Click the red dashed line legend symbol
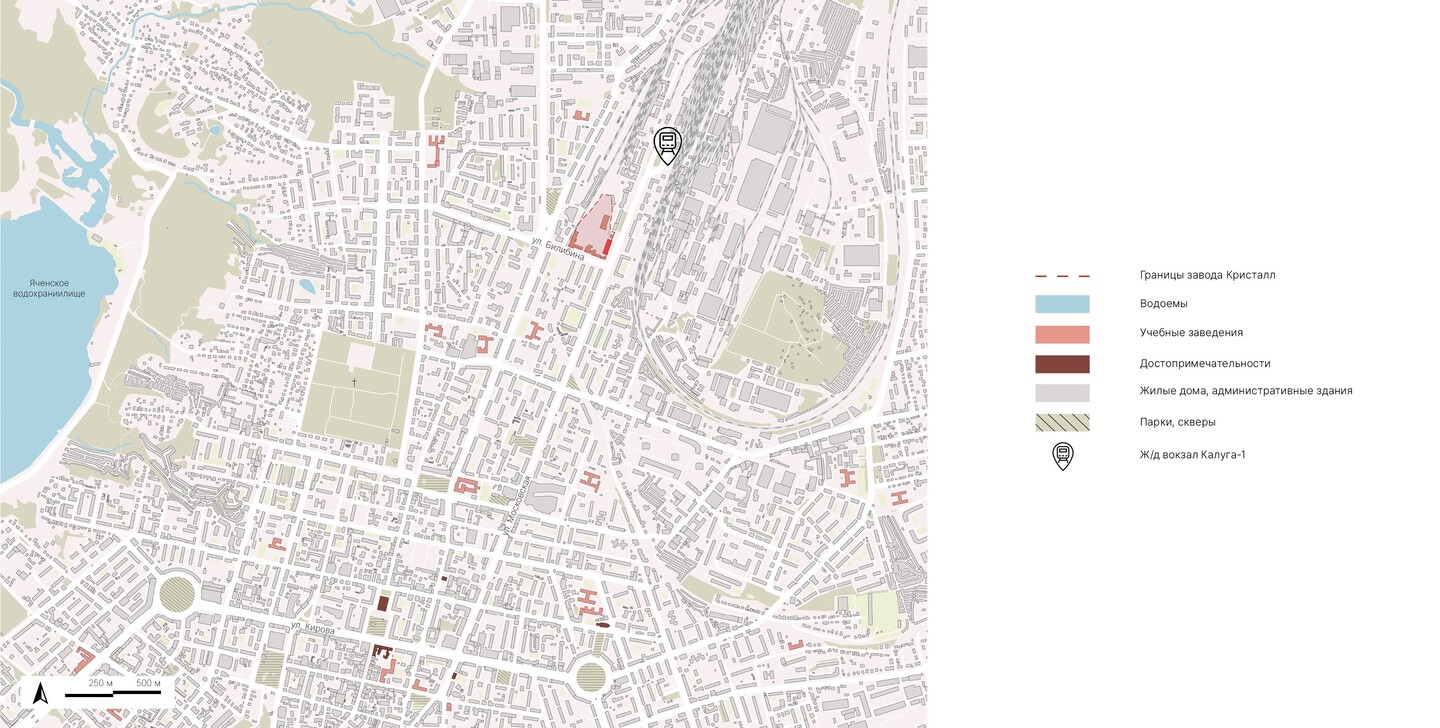This screenshot has width=1440, height=728. (1062, 276)
